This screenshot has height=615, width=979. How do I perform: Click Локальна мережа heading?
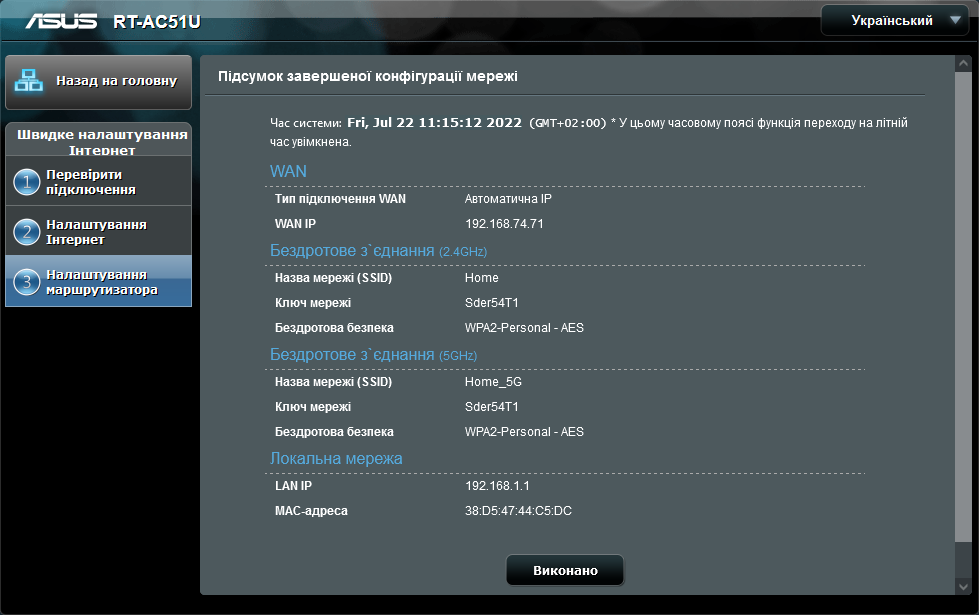[336, 458]
